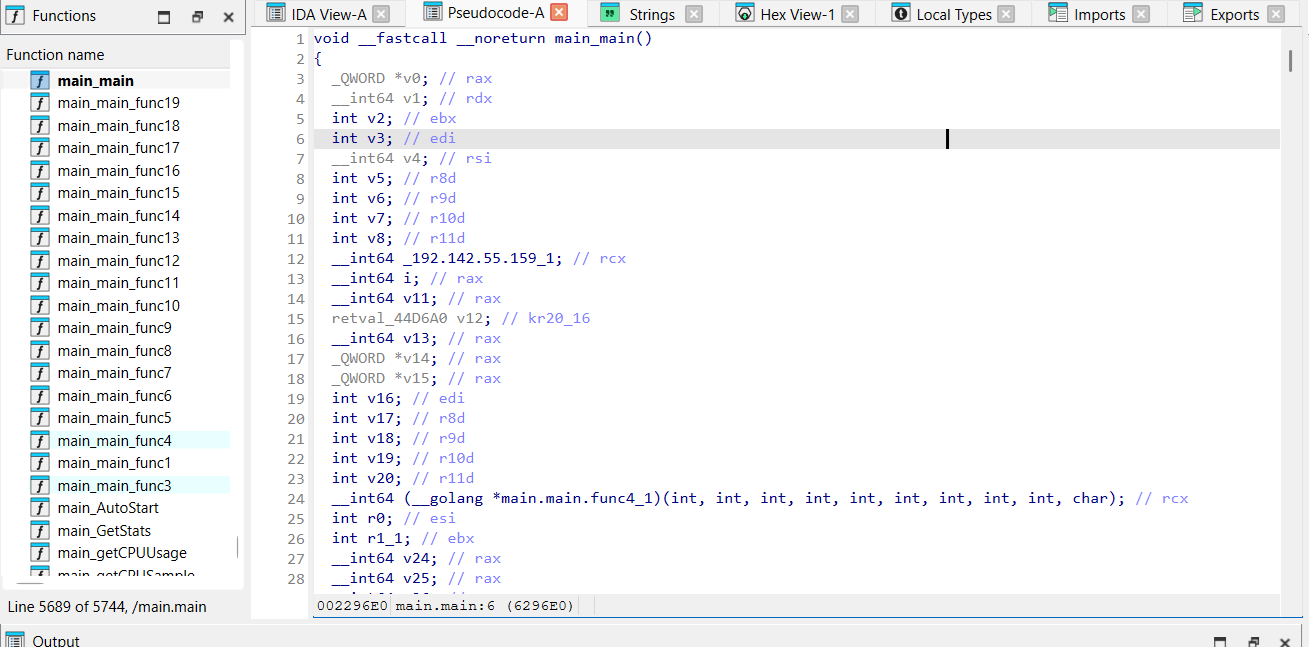Select main_getCPUUsage in functions list
This screenshot has width=1309, height=647.
tap(122, 553)
